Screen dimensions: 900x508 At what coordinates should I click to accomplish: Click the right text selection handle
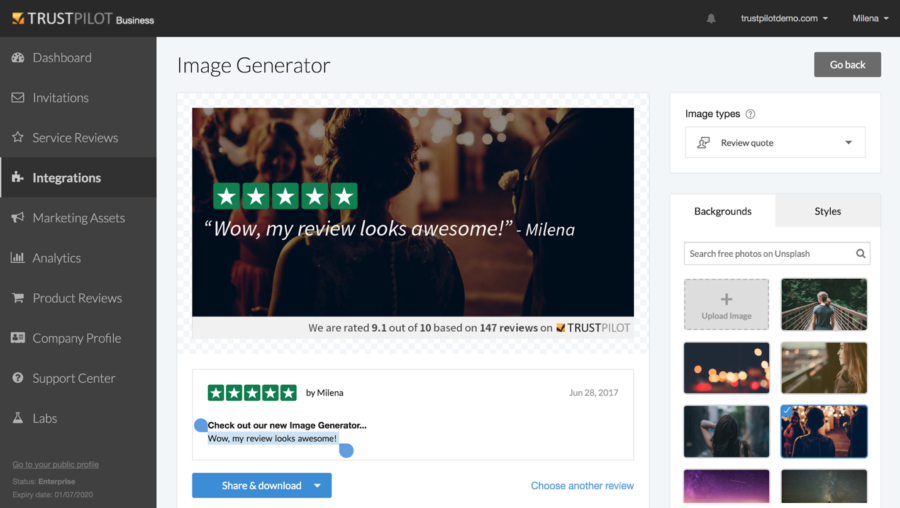coord(346,451)
